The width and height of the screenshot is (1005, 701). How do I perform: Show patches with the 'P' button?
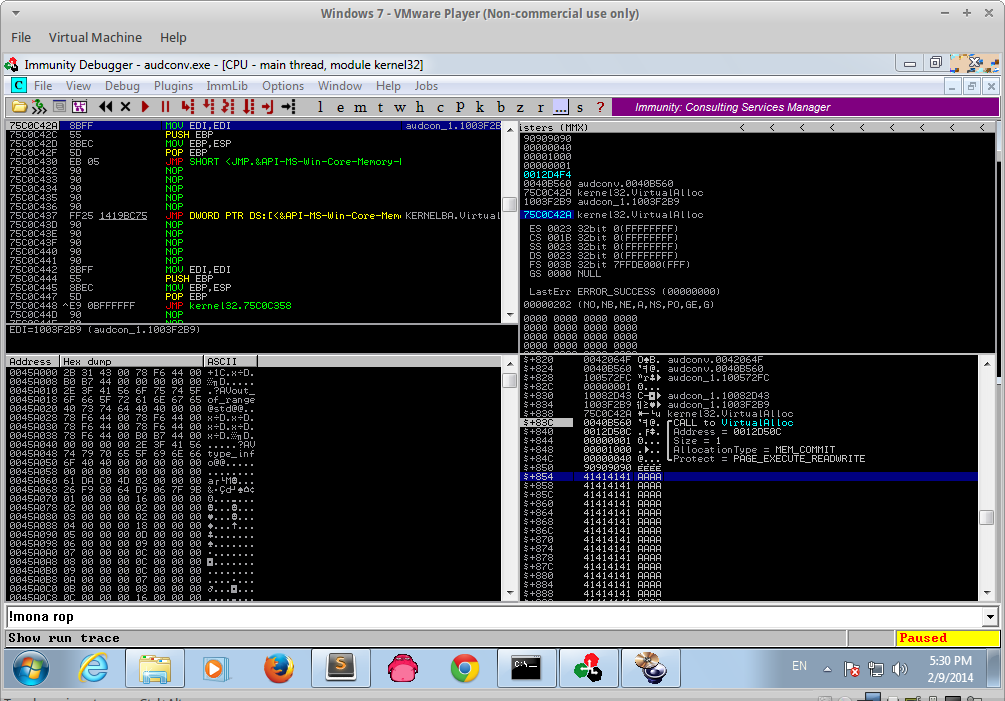point(460,107)
